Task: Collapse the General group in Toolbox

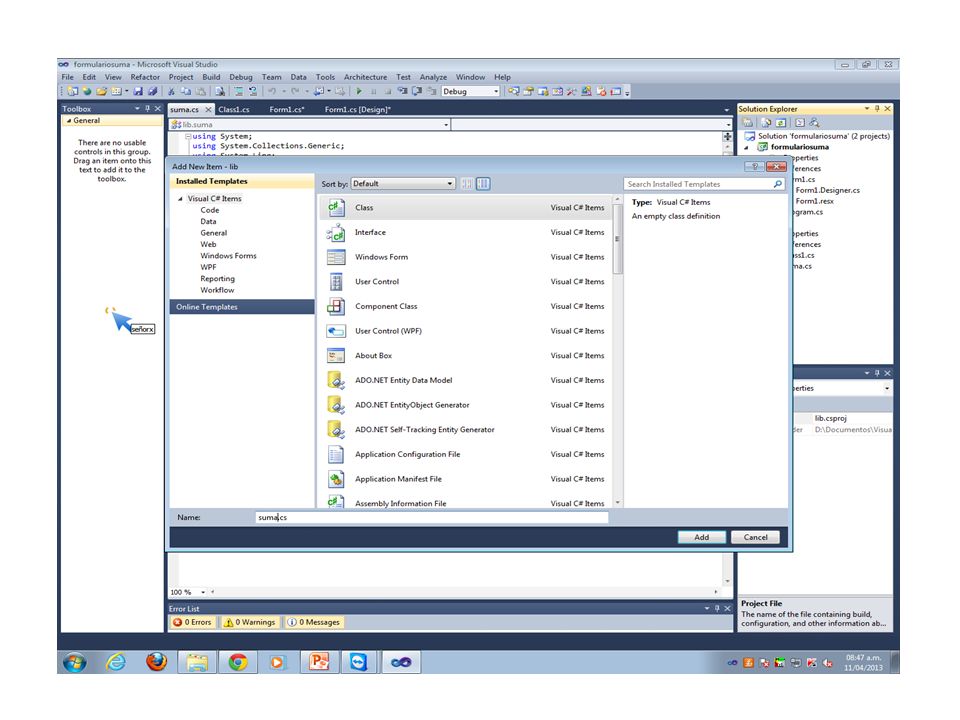Action: (x=69, y=121)
